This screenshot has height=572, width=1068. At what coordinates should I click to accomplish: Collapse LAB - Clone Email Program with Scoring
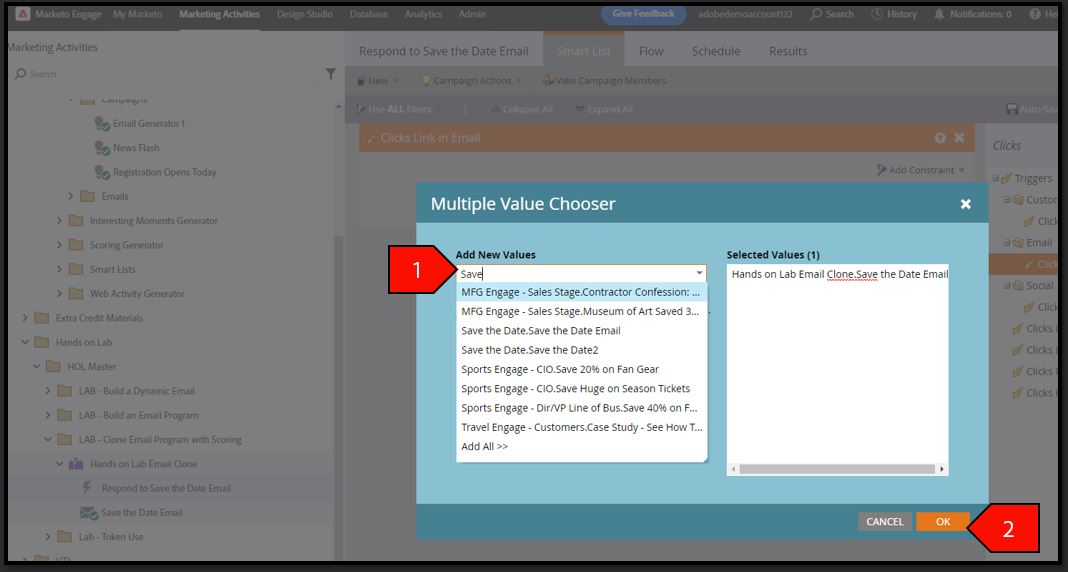(x=48, y=439)
